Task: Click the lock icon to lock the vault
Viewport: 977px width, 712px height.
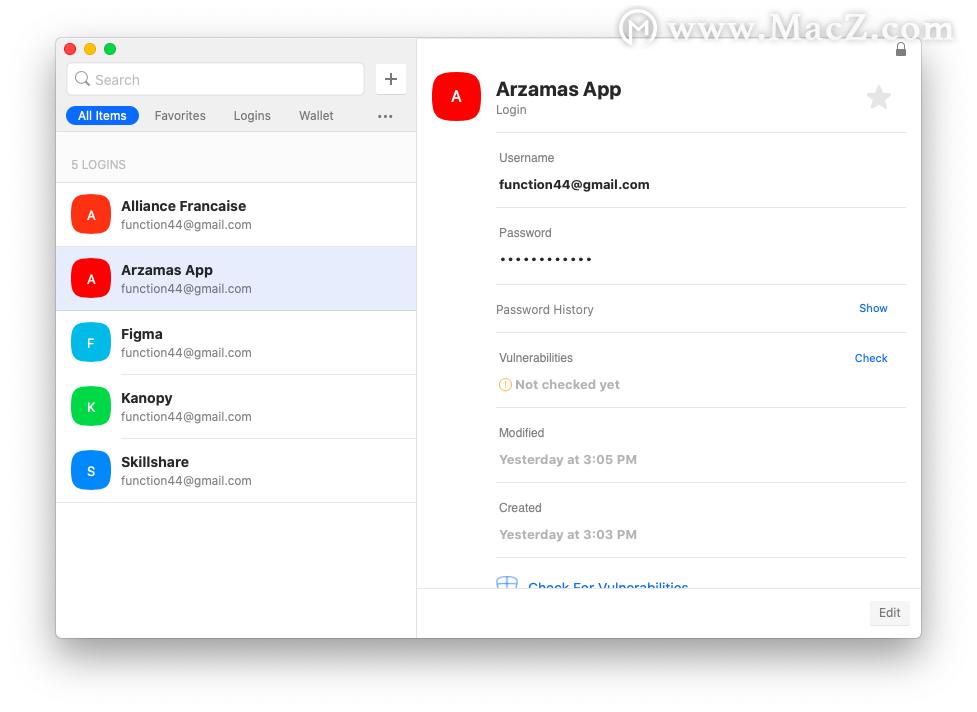Action: [900, 47]
